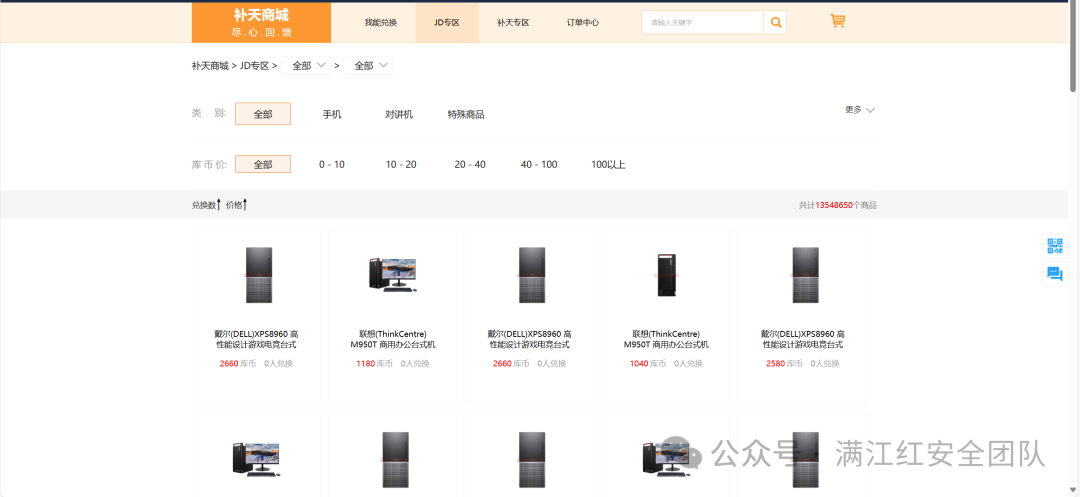Open the 订单中心 nav tab
Screen dimensions: 1080x497
click(583, 23)
